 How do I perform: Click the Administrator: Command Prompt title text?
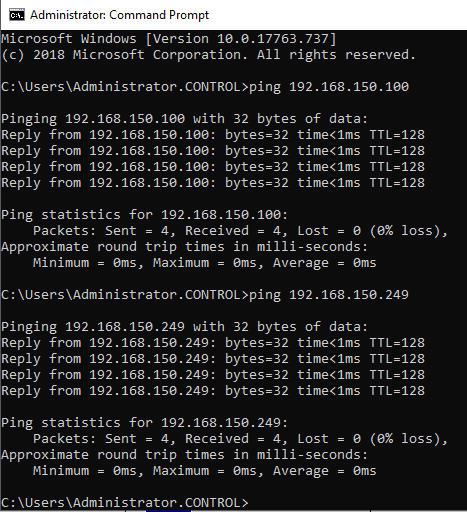[x=119, y=15]
